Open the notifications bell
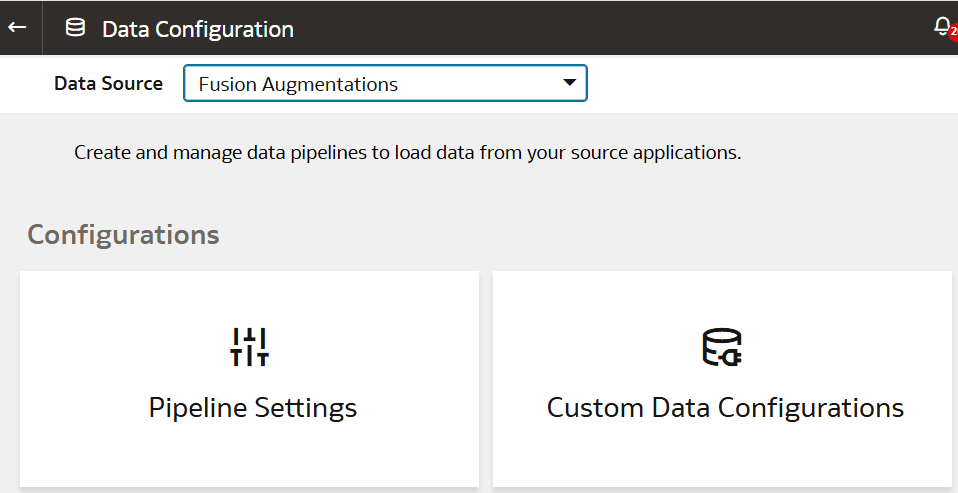Screen dimensions: 958x493 point(941,26)
